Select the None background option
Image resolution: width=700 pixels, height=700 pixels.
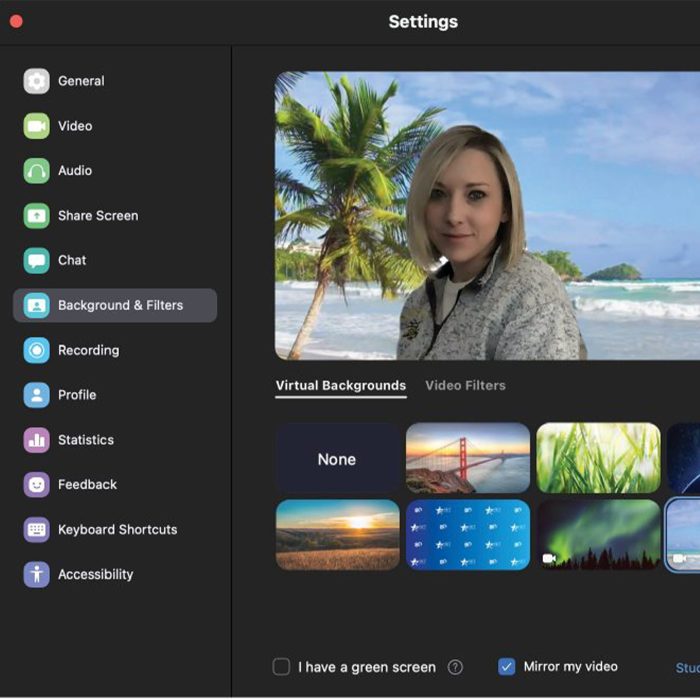coord(338,458)
